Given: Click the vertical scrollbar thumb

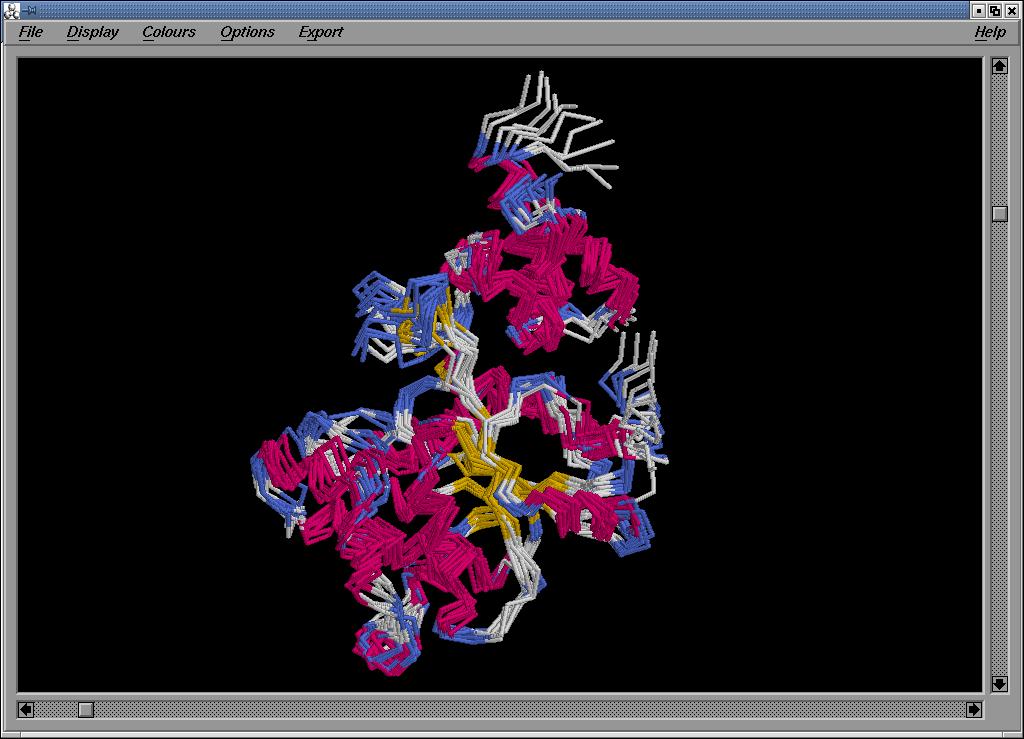Looking at the screenshot, I should click(999, 213).
